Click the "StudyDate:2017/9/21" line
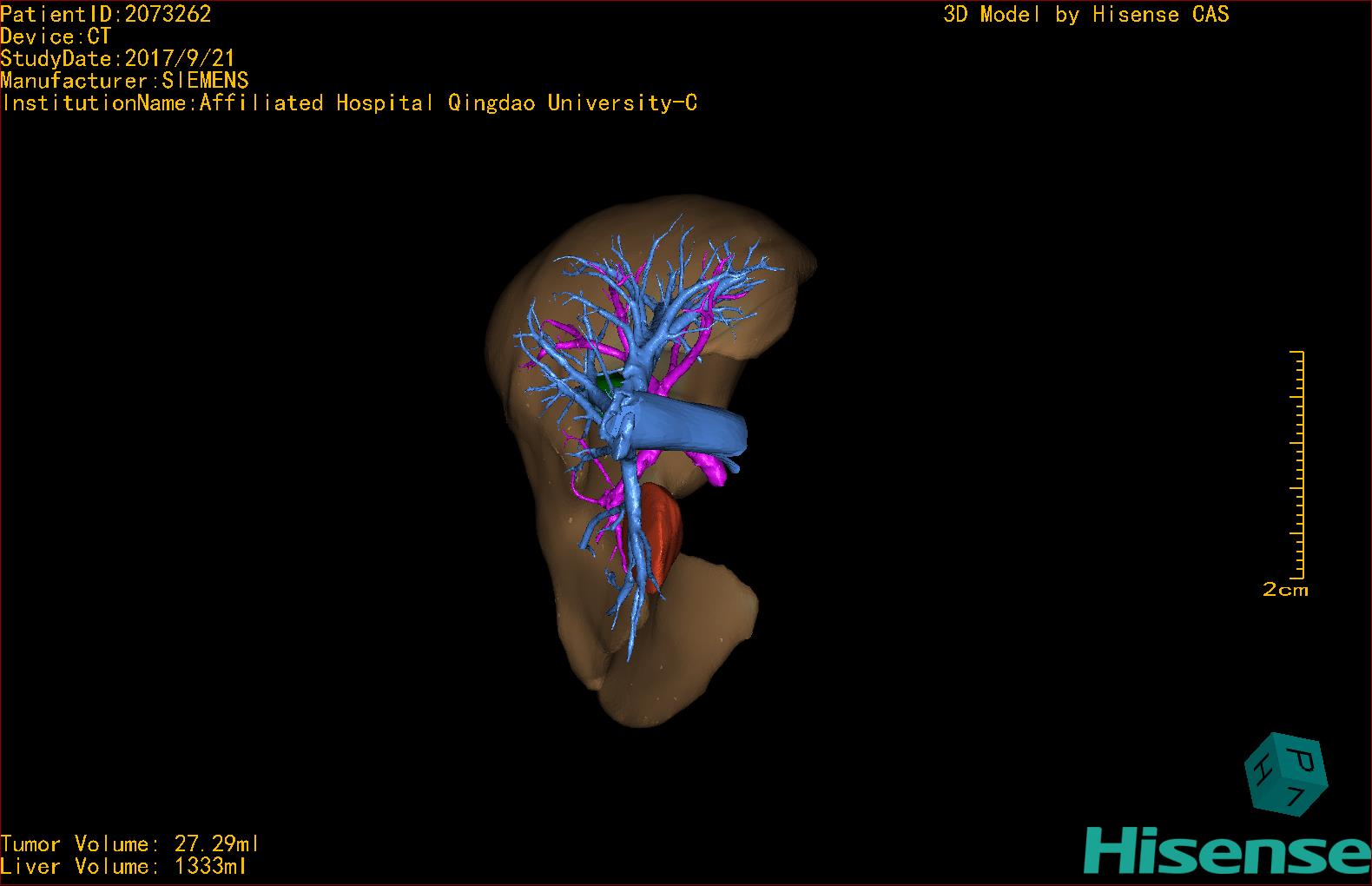1372x886 pixels. coord(118,58)
